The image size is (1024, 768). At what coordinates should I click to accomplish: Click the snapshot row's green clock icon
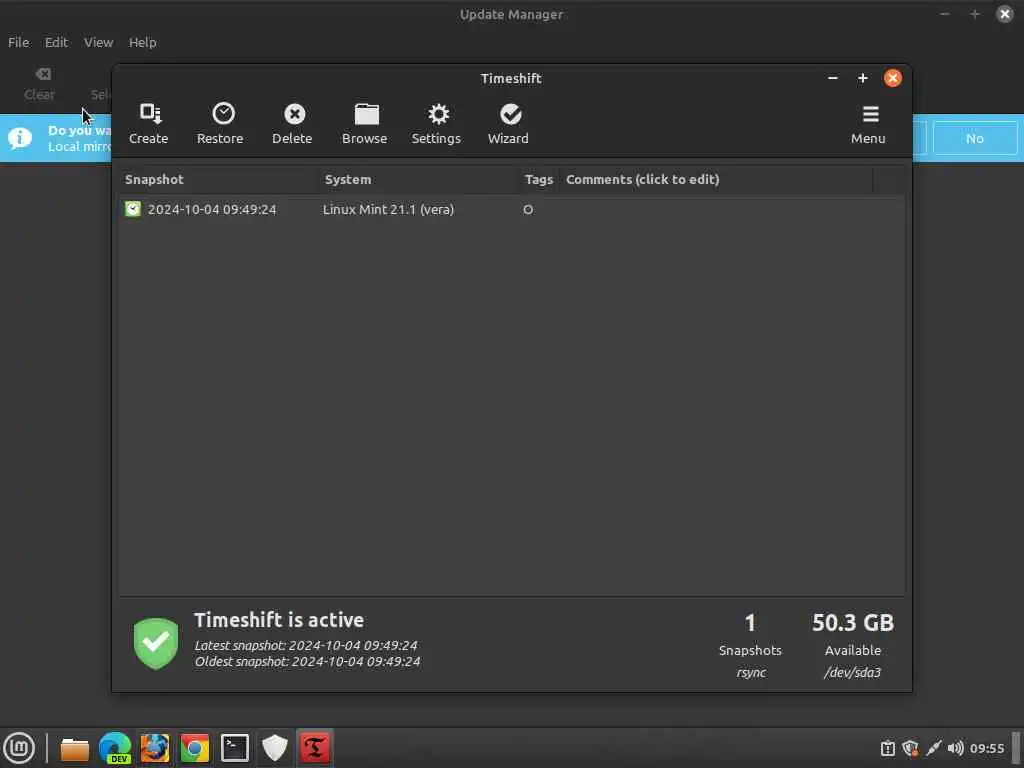pyautogui.click(x=133, y=209)
